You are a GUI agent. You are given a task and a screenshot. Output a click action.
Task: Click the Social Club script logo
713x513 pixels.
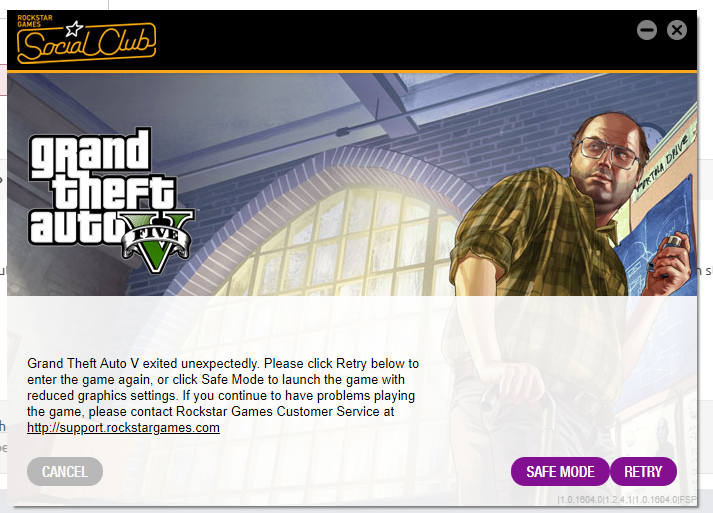86,43
